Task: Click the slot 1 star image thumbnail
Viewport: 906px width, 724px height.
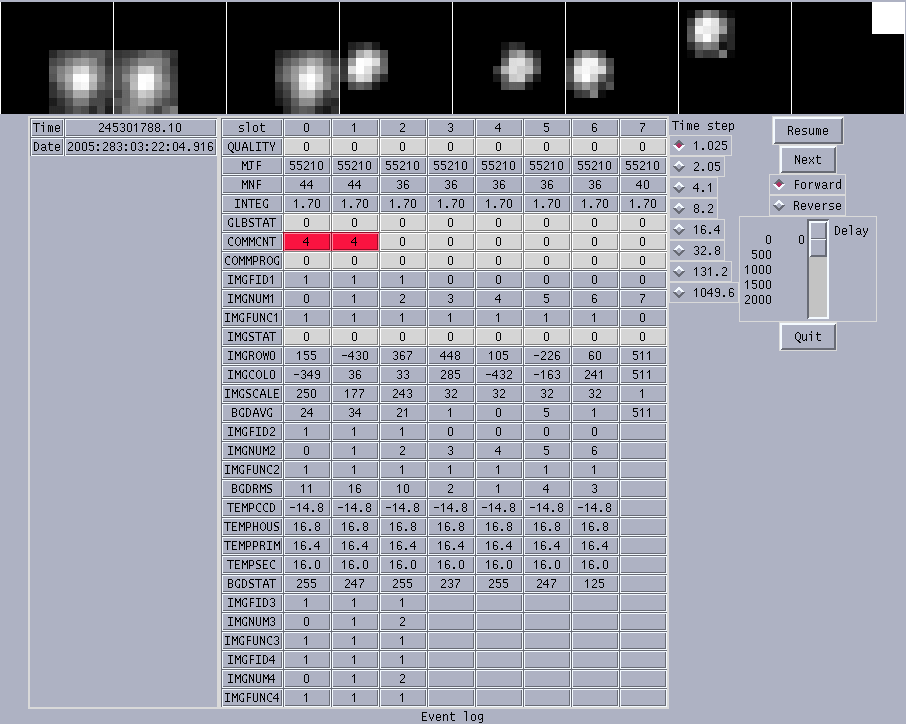Action: [x=170, y=58]
